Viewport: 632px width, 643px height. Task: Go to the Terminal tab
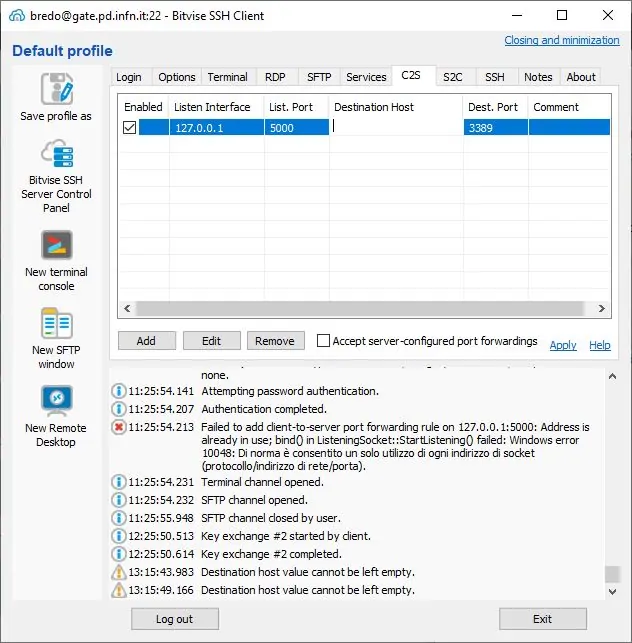click(228, 77)
